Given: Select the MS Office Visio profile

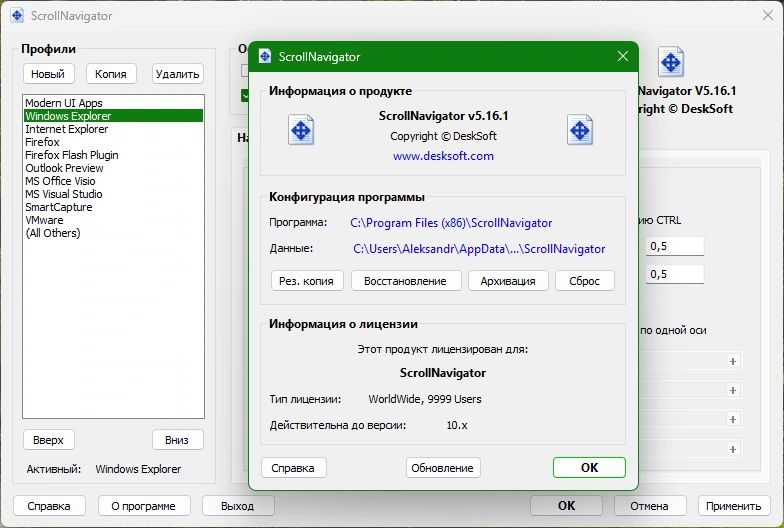Looking at the screenshot, I should 114,181.
